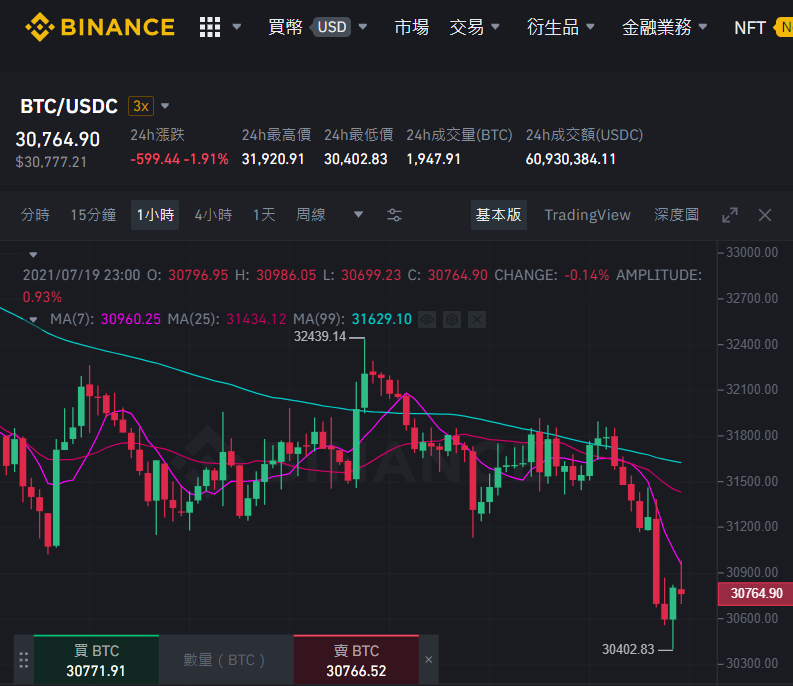Viewport: 793px width, 686px height.
Task: Select the 周線 interval
Action: [311, 215]
